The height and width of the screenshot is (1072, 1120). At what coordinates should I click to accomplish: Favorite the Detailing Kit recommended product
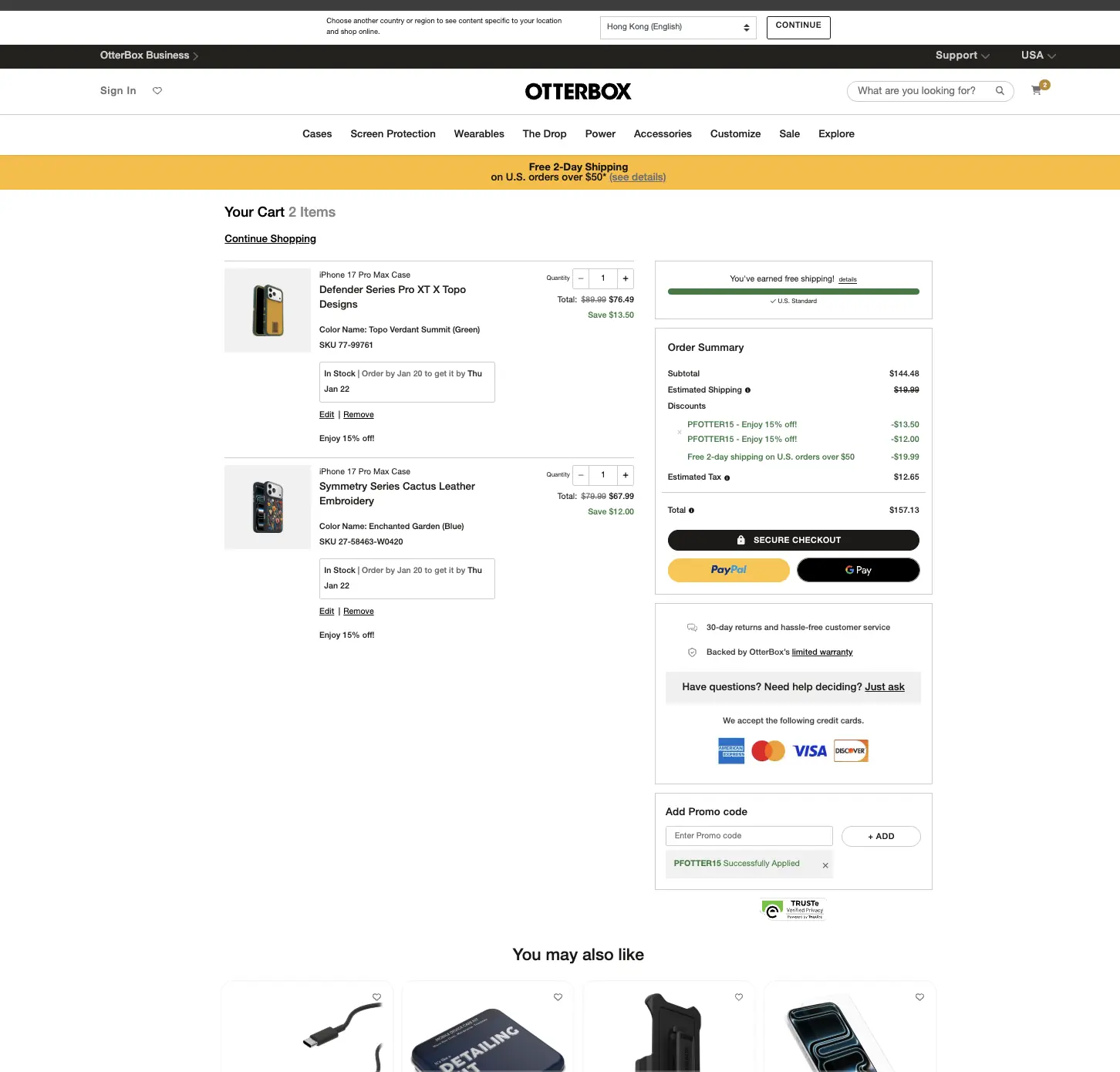coord(558,997)
